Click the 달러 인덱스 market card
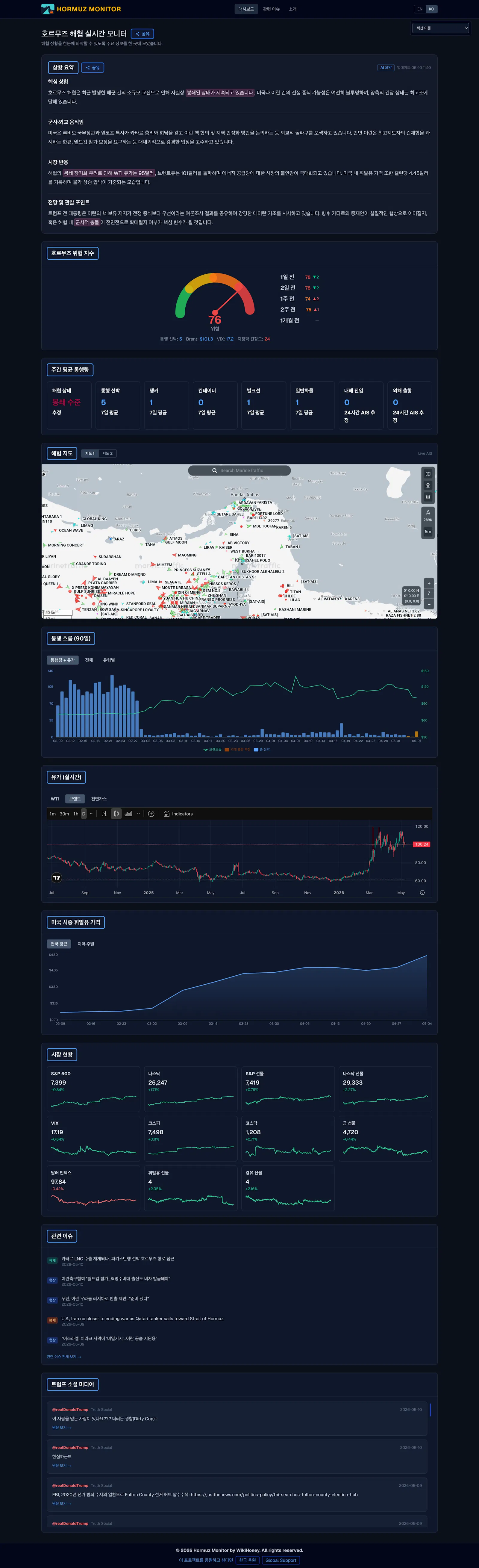The height and width of the screenshot is (1568, 479). [93, 1188]
